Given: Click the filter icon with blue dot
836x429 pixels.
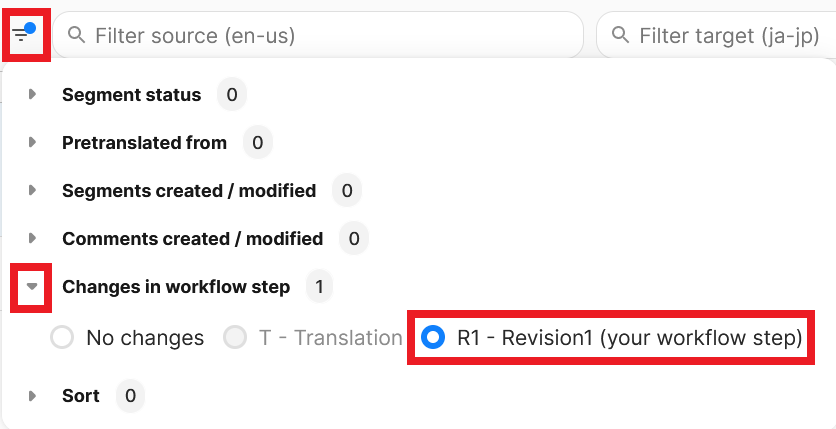Looking at the screenshot, I should pyautogui.click(x=23, y=36).
